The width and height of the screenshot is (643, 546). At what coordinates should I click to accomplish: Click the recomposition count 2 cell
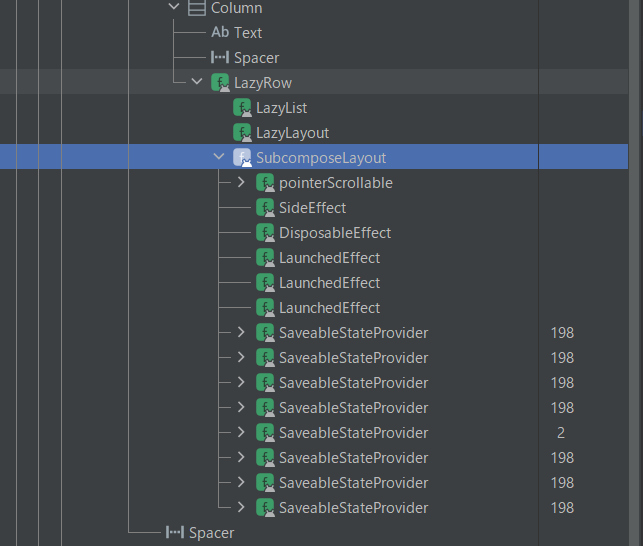(x=561, y=433)
